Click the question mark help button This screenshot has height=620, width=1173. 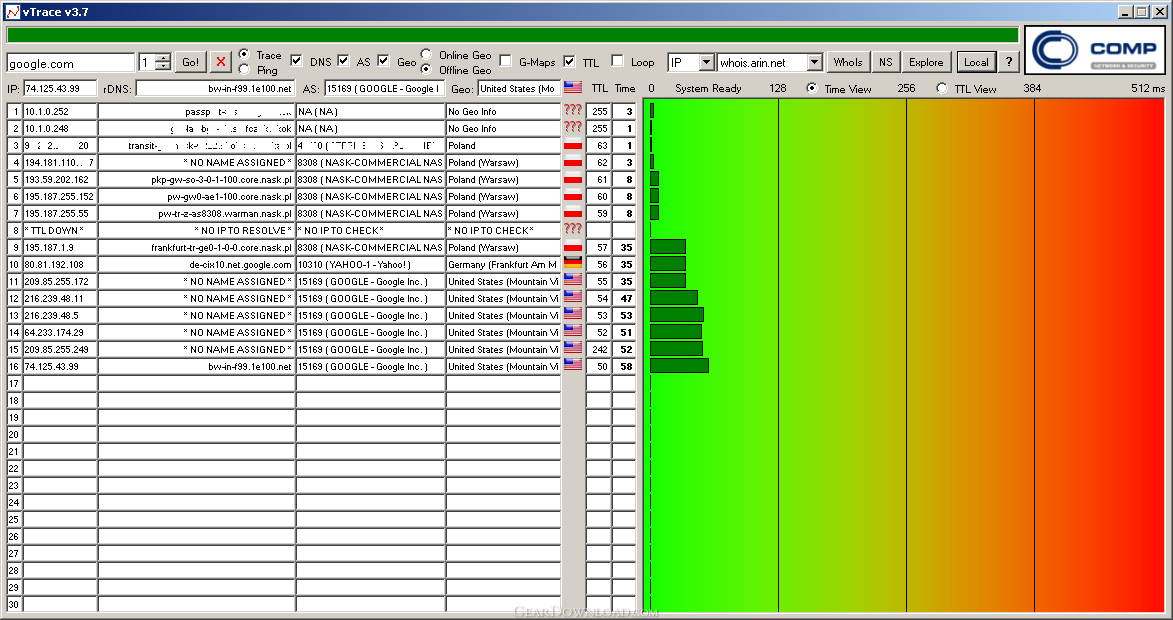[x=1008, y=62]
